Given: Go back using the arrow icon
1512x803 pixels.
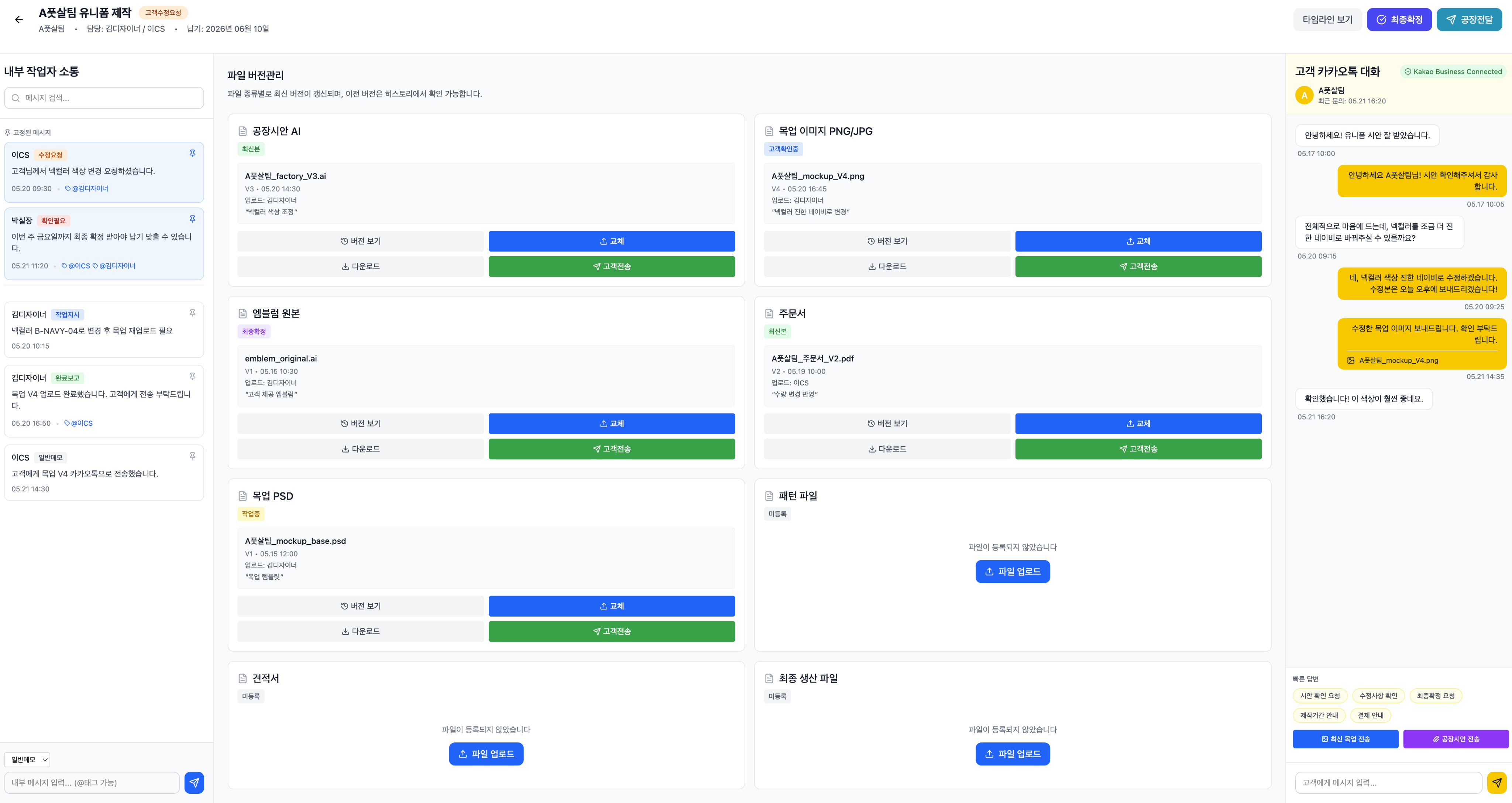Looking at the screenshot, I should [x=19, y=20].
